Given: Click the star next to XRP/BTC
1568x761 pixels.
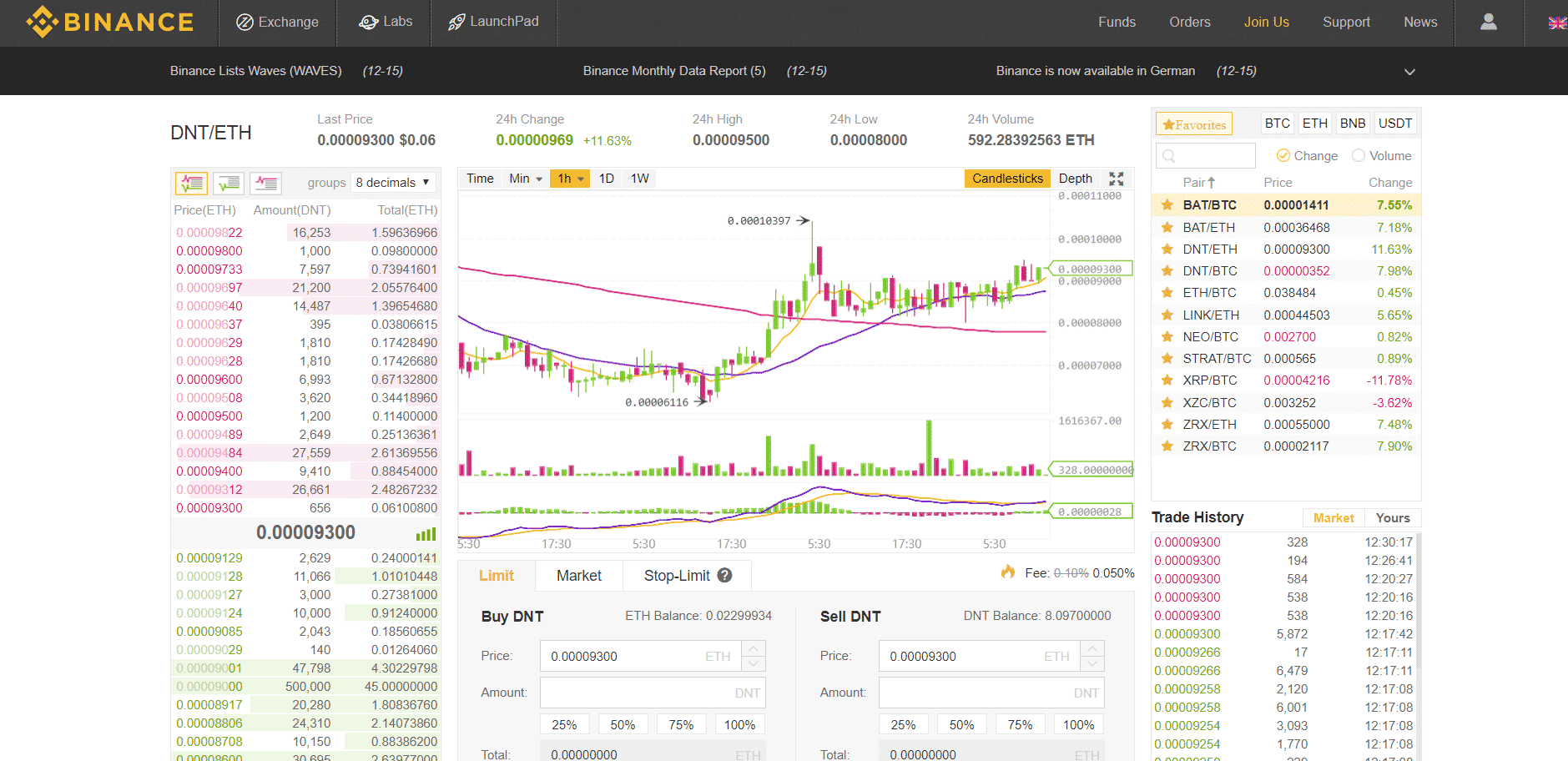Looking at the screenshot, I should coord(1167,380).
